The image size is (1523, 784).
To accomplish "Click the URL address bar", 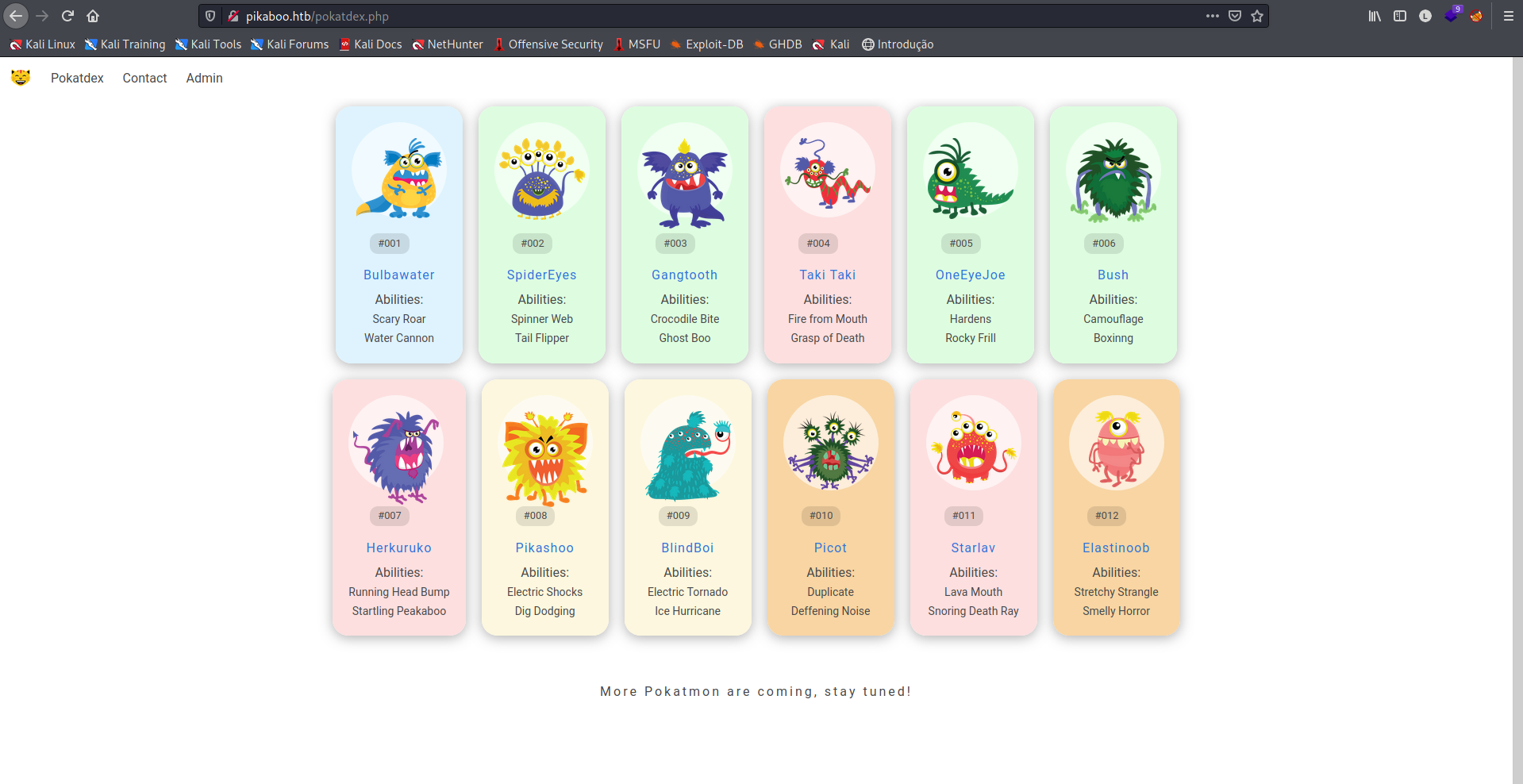I will [x=714, y=16].
